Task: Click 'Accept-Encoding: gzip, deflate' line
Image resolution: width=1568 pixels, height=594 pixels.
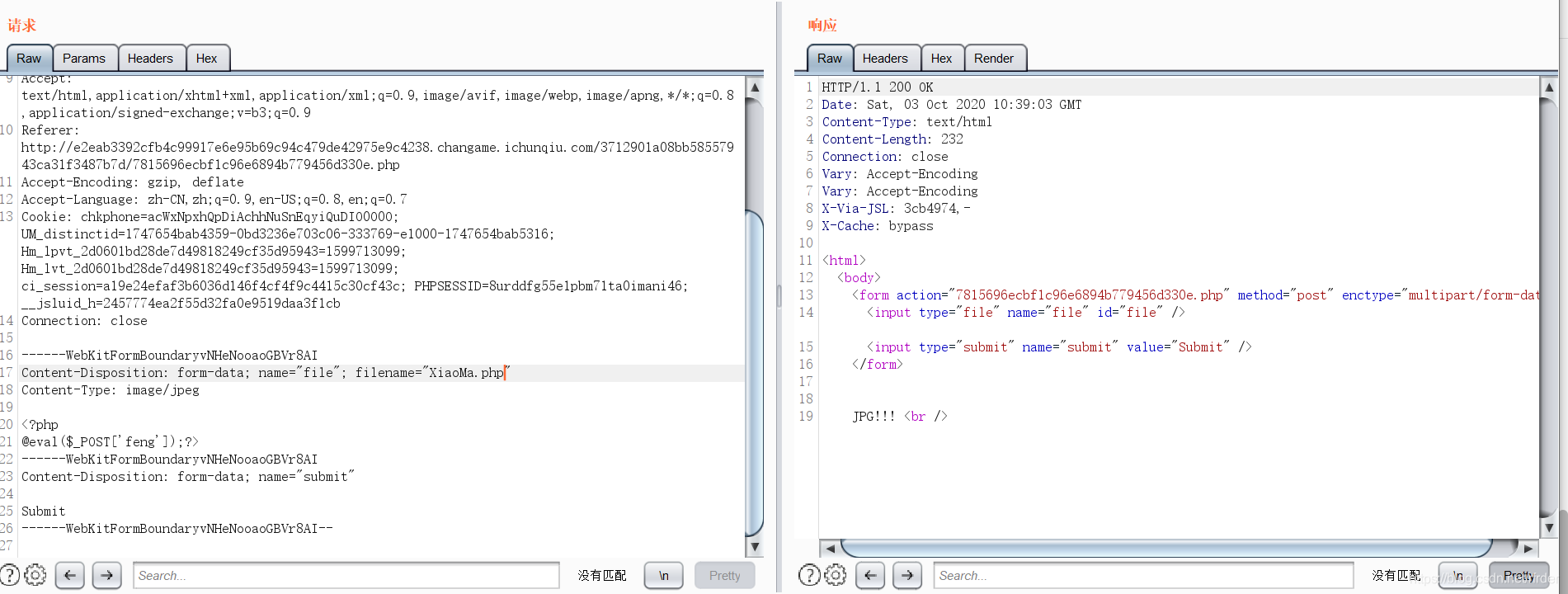Action: point(133,182)
